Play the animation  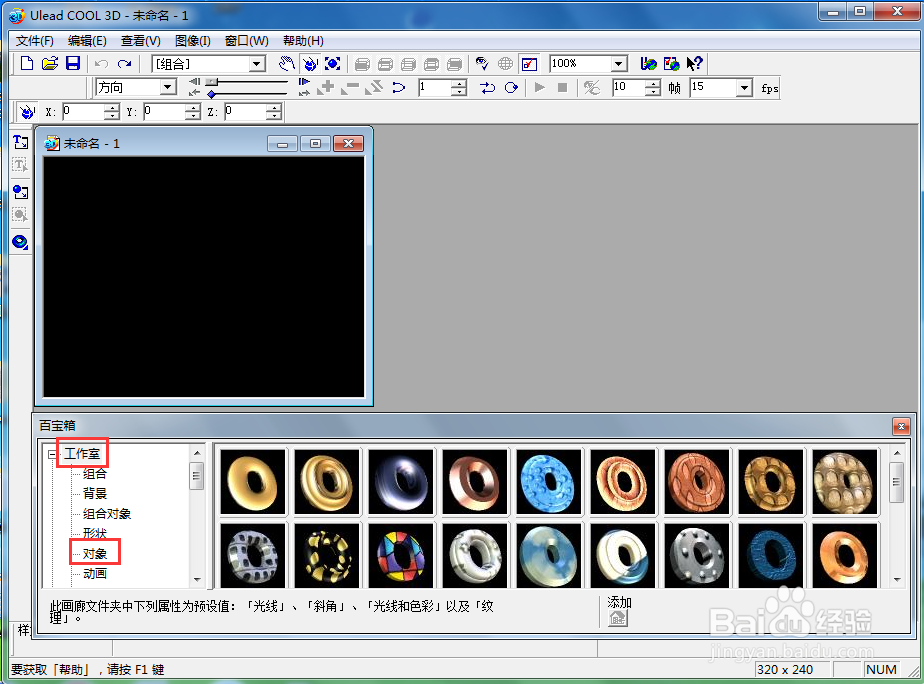point(539,88)
